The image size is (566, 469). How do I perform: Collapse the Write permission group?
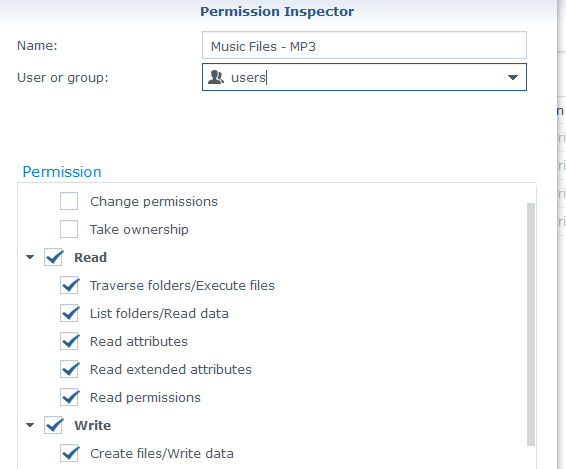click(x=30, y=425)
